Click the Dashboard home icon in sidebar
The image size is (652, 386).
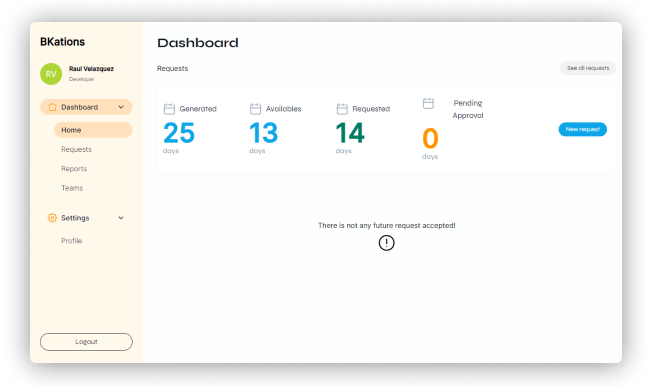(x=52, y=107)
